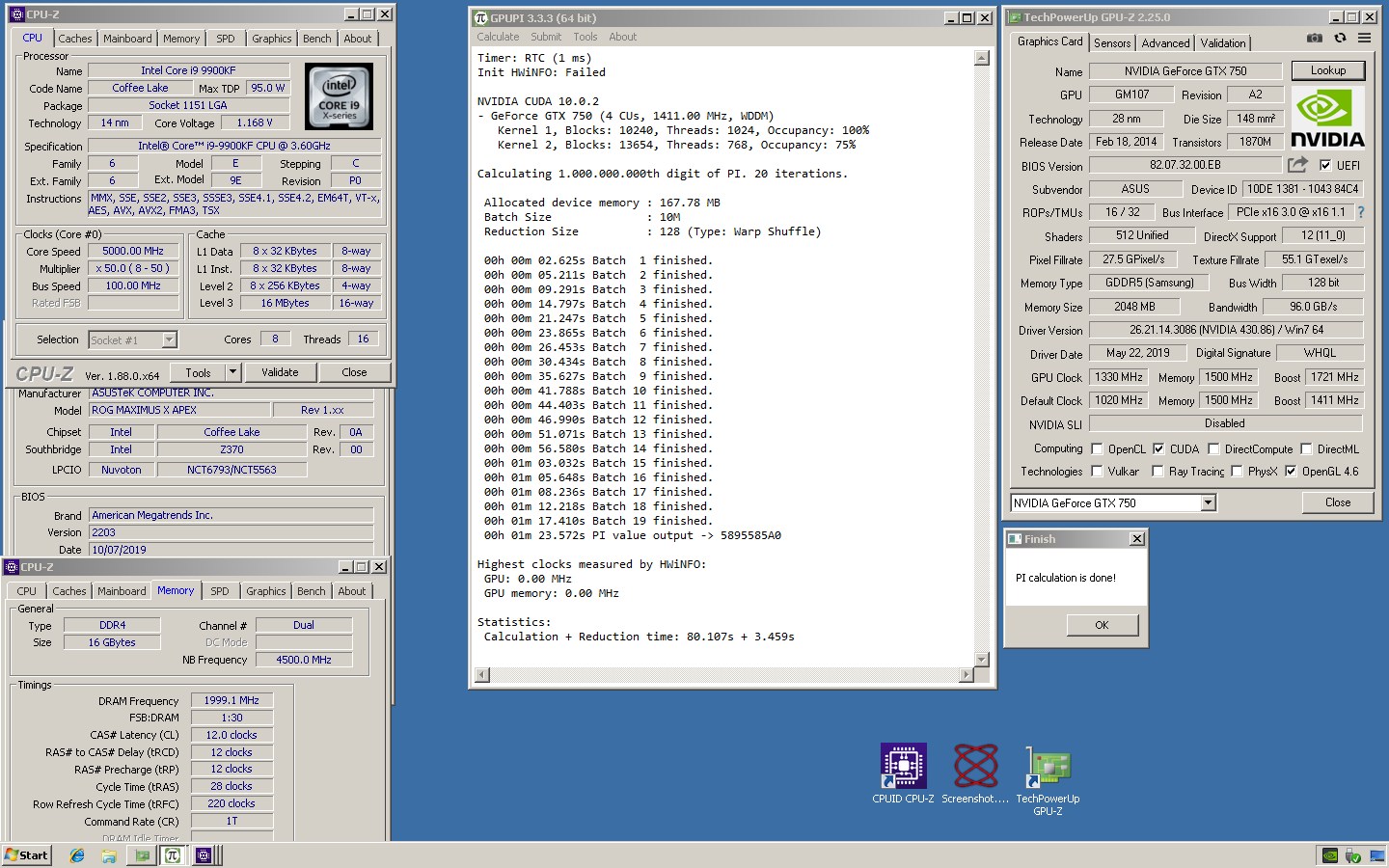Toggle the CUDA checkbox
1389x868 pixels.
click(1158, 448)
